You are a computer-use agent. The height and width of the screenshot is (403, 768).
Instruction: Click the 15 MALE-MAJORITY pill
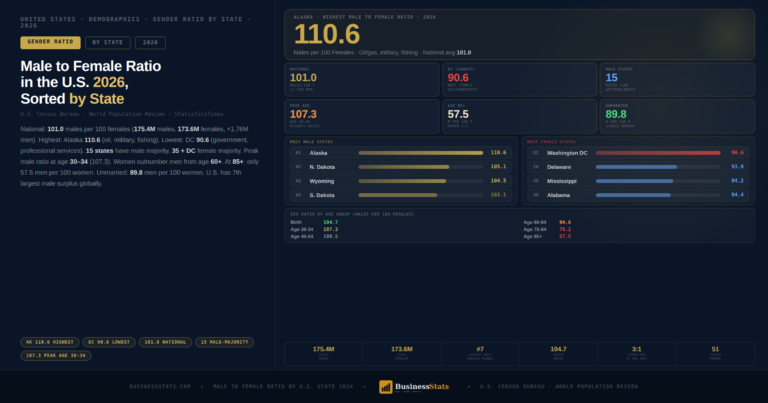coord(224,342)
